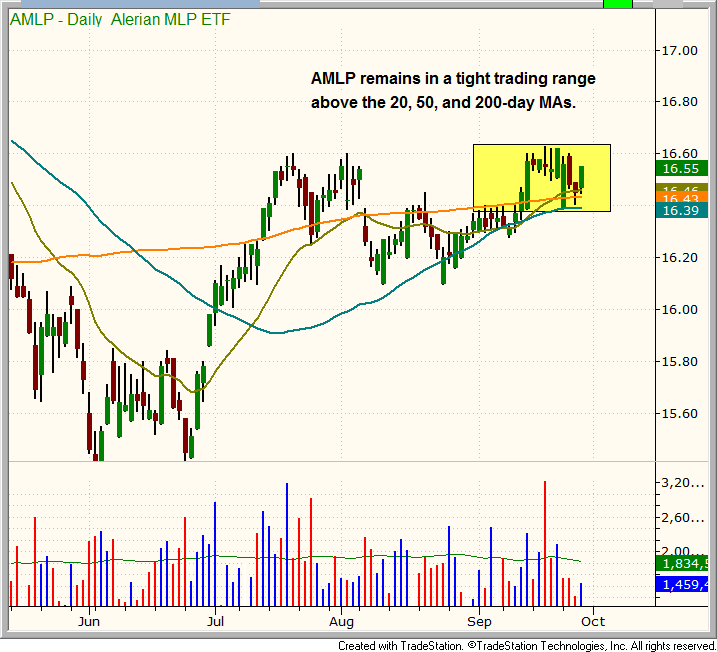
Task: Click the tallest blue volume bar in mid-July
Action: 287,544
